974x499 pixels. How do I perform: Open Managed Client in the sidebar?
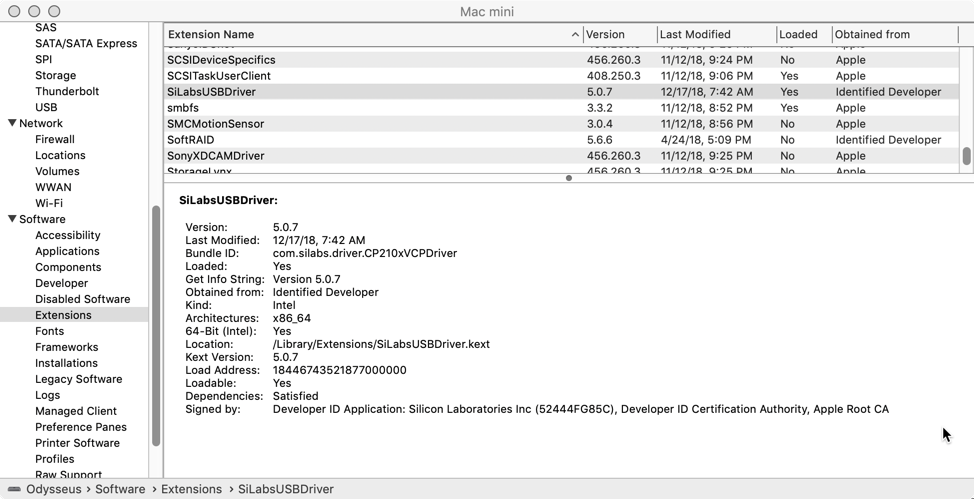click(76, 411)
